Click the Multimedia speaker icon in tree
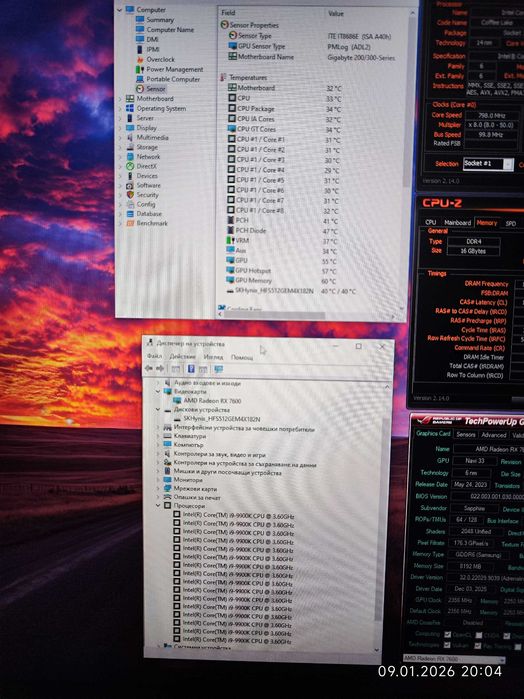The image size is (524, 699). 130,137
